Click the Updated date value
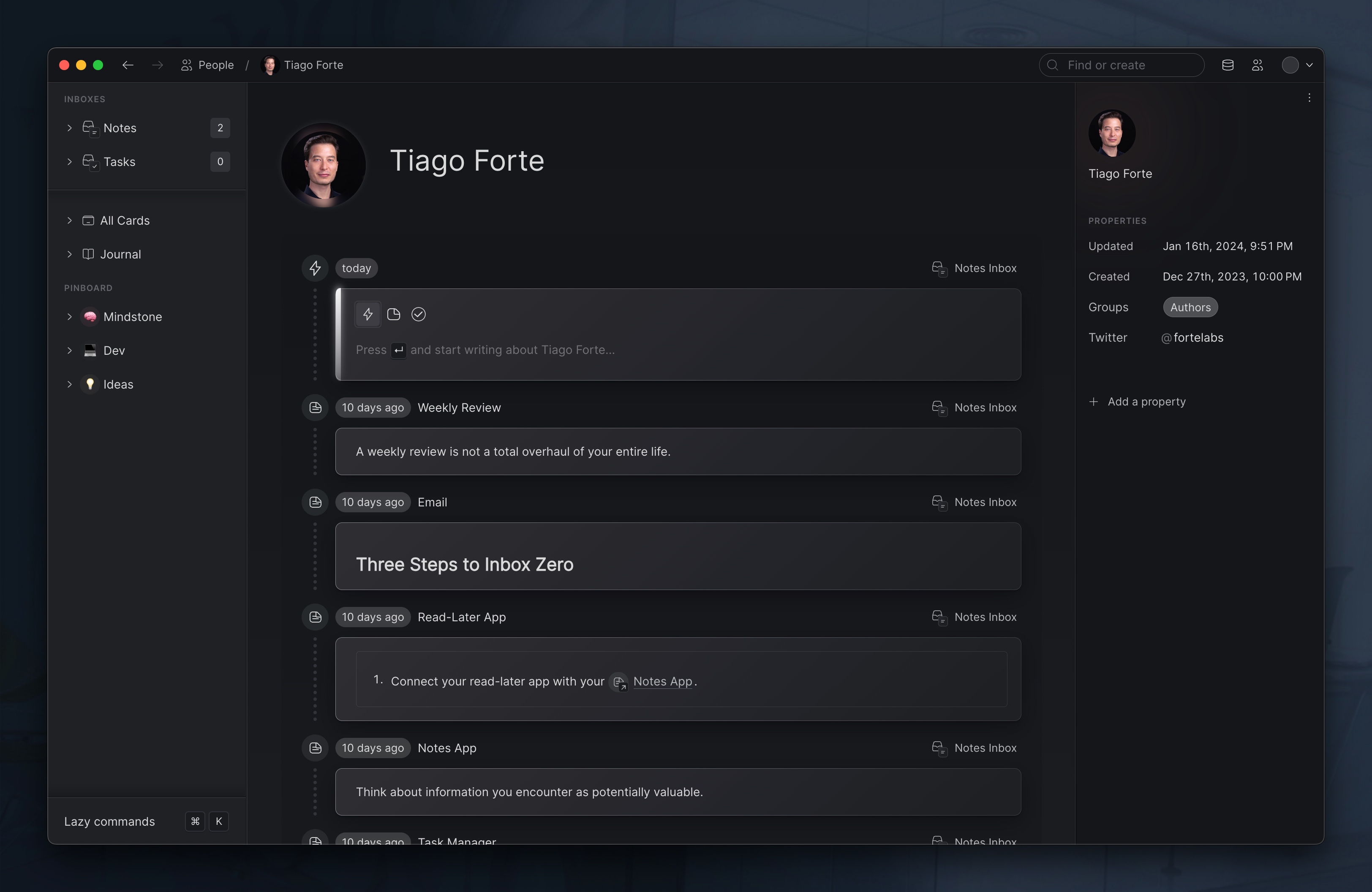Screen dimensions: 1372x892 coord(1227,246)
